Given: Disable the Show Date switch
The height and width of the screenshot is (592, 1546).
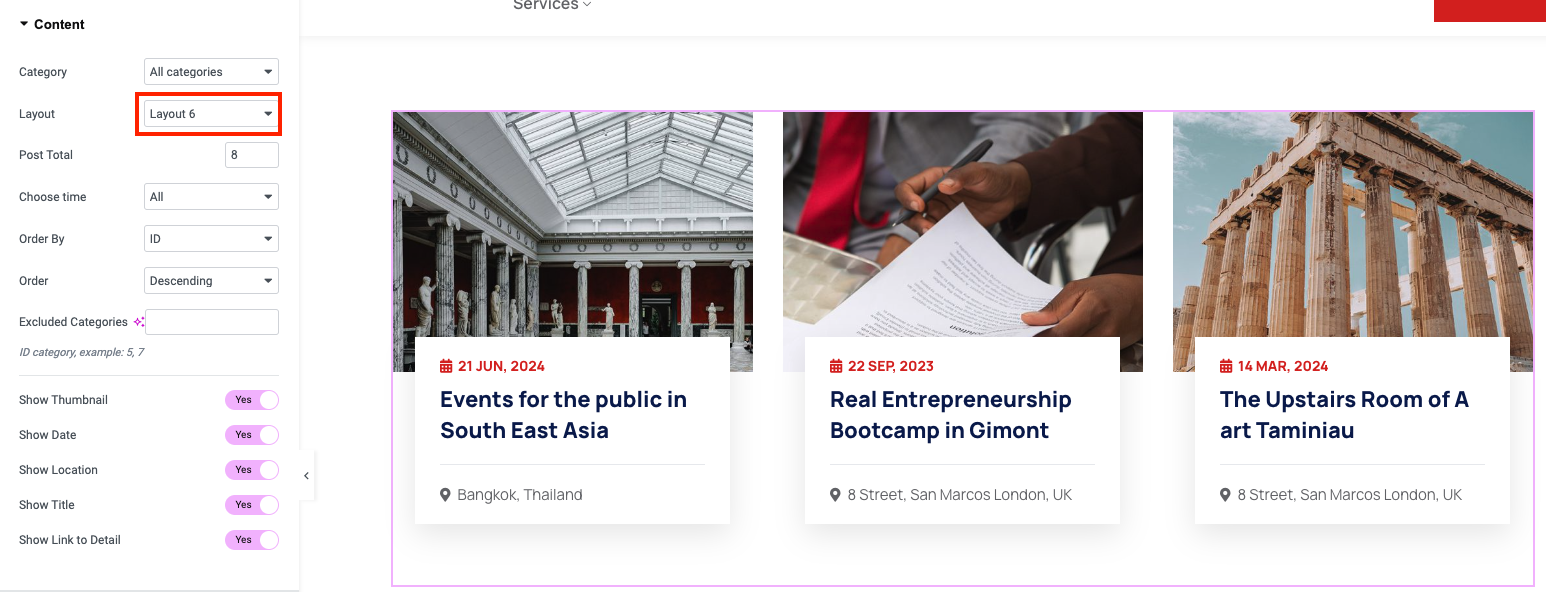Looking at the screenshot, I should click(x=251, y=435).
